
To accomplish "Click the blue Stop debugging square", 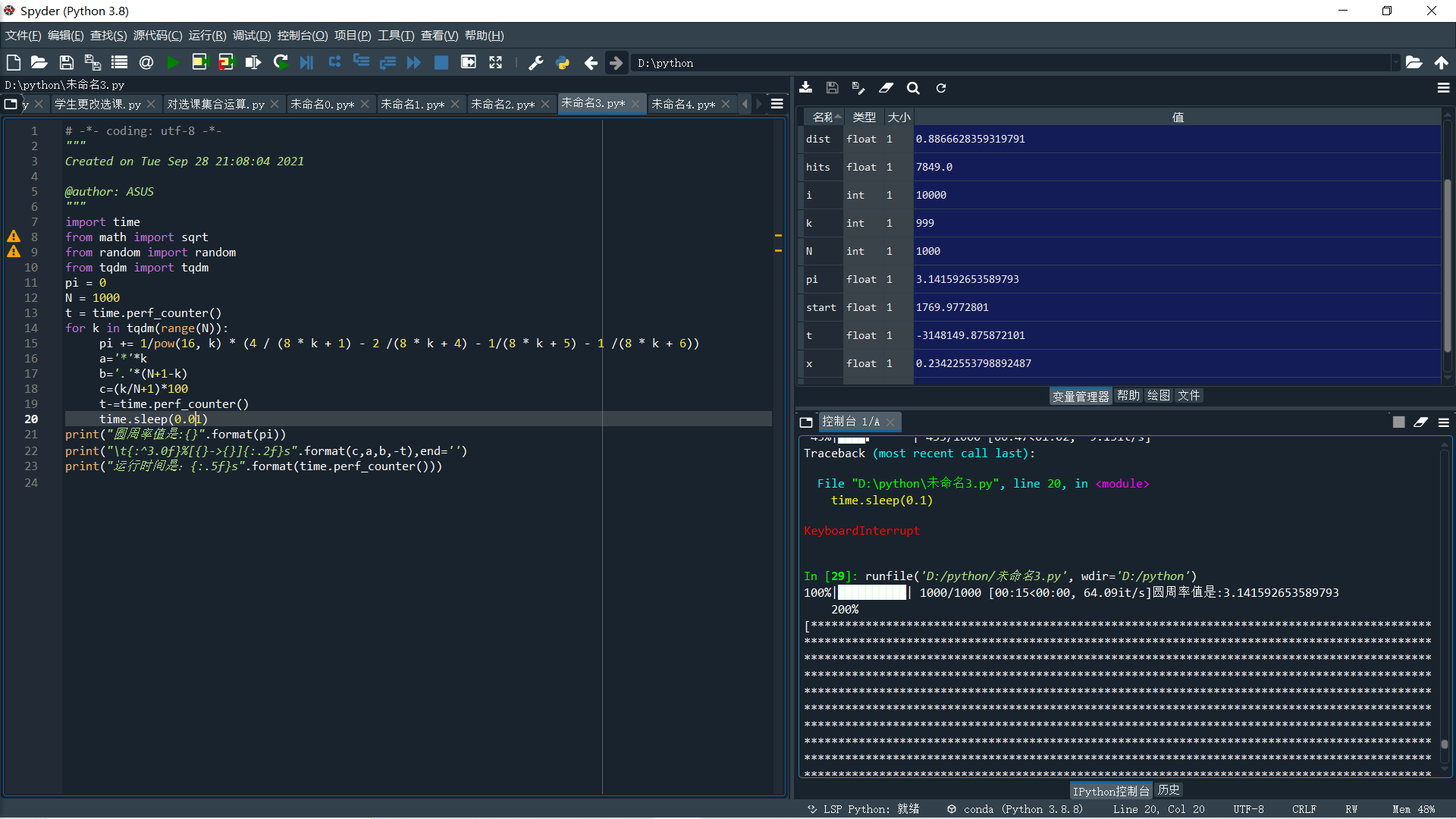I will pos(441,63).
